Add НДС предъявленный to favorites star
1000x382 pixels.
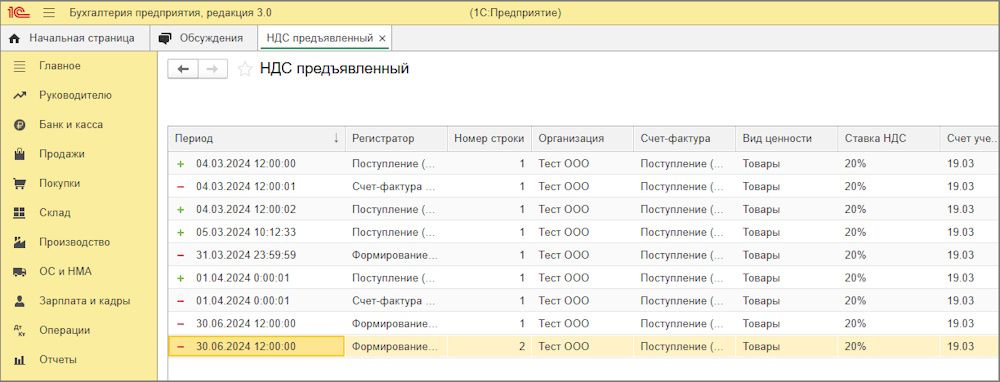point(245,70)
